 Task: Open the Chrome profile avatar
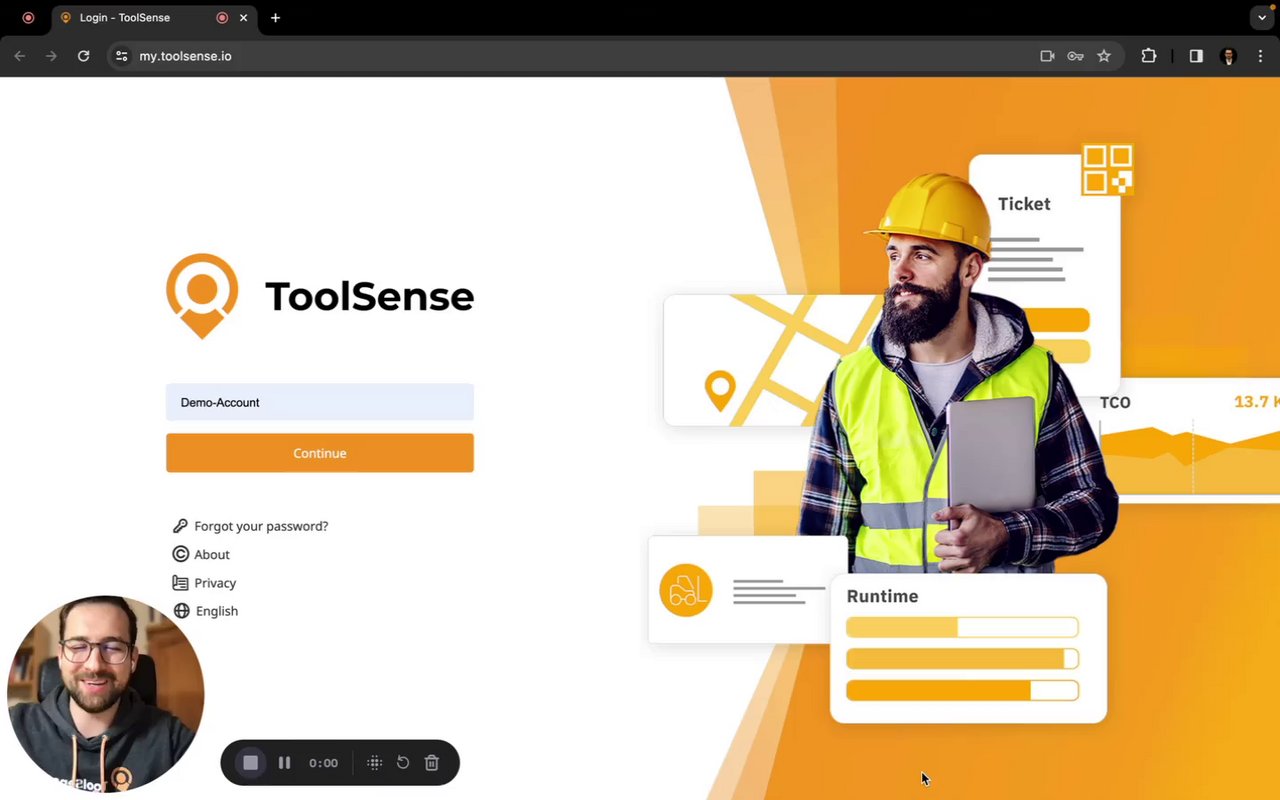pos(1229,56)
